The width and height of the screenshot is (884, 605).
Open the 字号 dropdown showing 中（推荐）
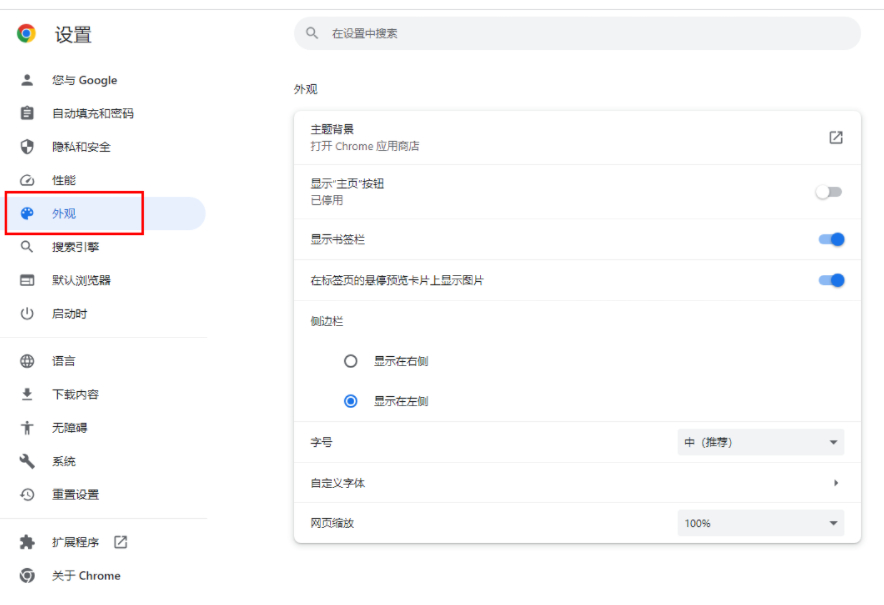761,442
